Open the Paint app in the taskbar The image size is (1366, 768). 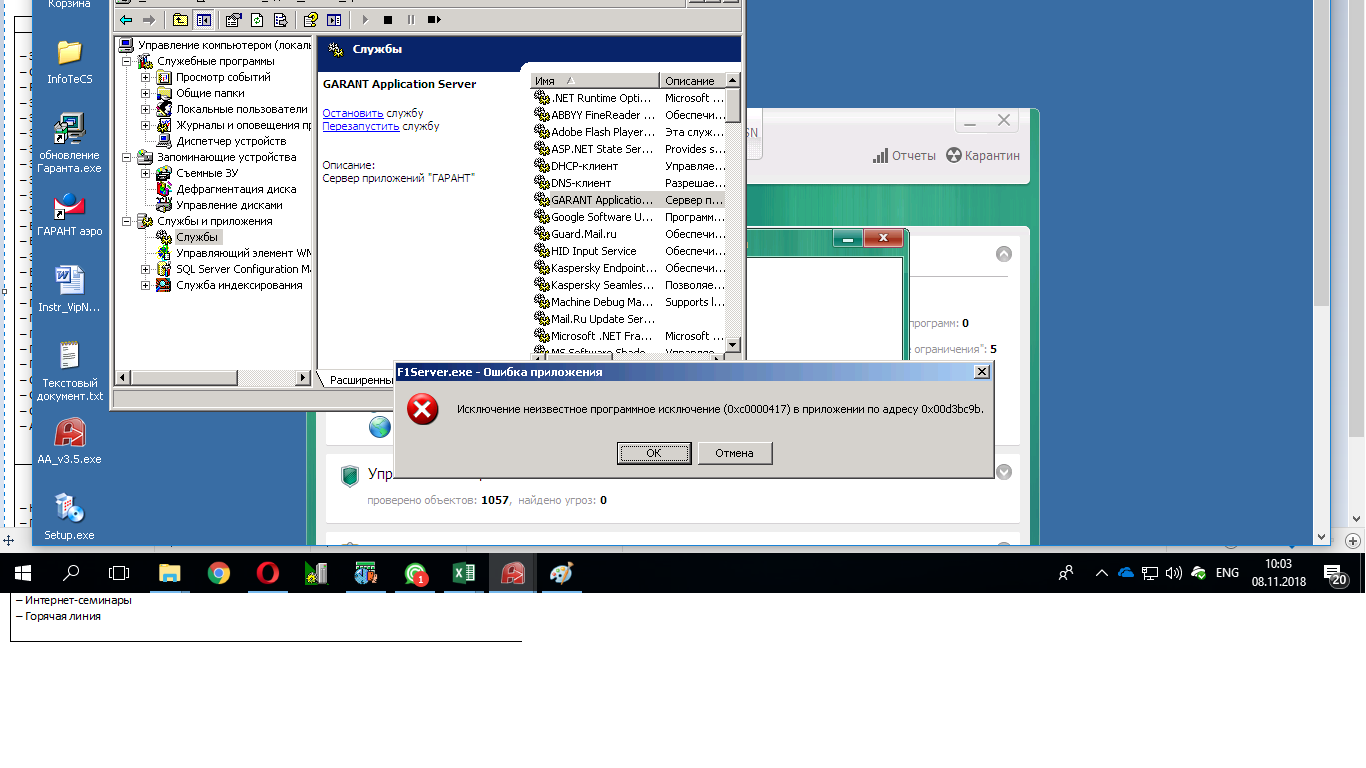[561, 573]
